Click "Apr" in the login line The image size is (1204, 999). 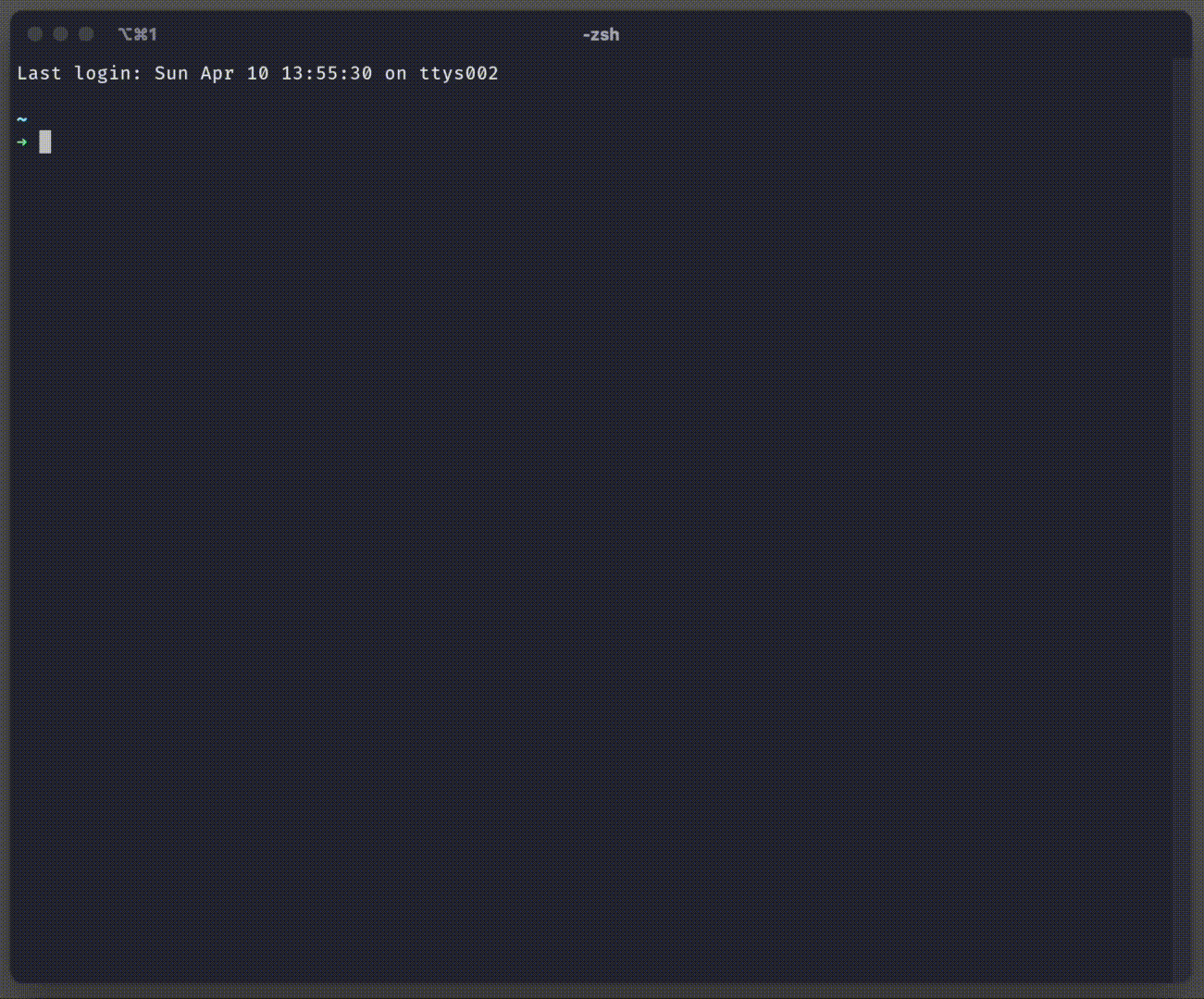point(217,73)
